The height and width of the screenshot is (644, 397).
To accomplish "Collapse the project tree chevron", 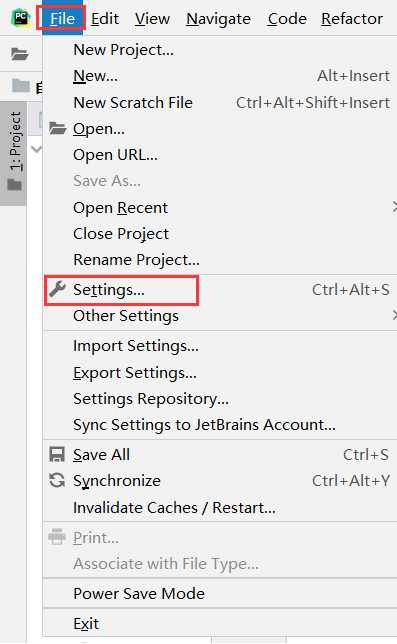I will [36, 149].
